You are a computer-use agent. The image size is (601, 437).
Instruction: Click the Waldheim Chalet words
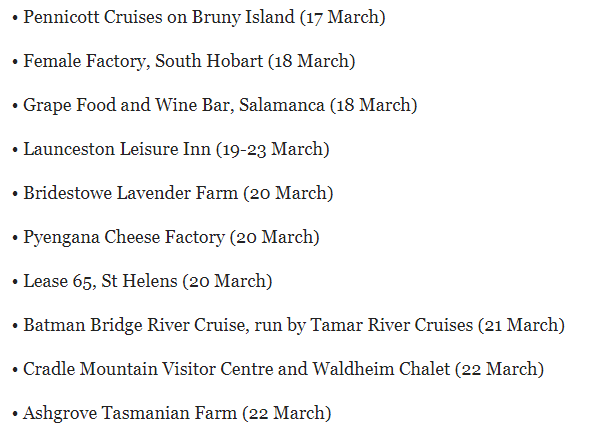point(381,369)
